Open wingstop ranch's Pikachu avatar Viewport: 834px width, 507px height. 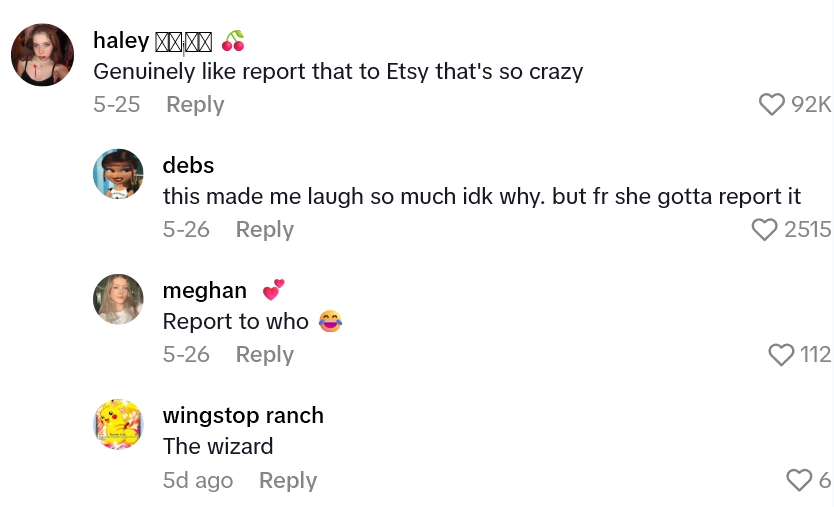coord(118,425)
